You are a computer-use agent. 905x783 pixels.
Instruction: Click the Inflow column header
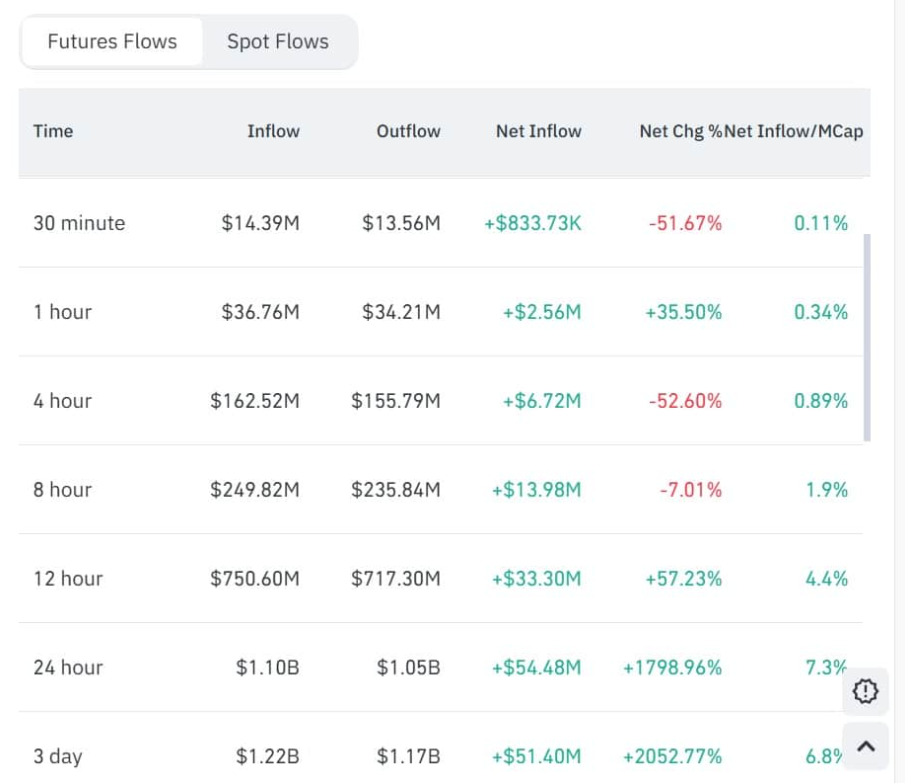[273, 131]
